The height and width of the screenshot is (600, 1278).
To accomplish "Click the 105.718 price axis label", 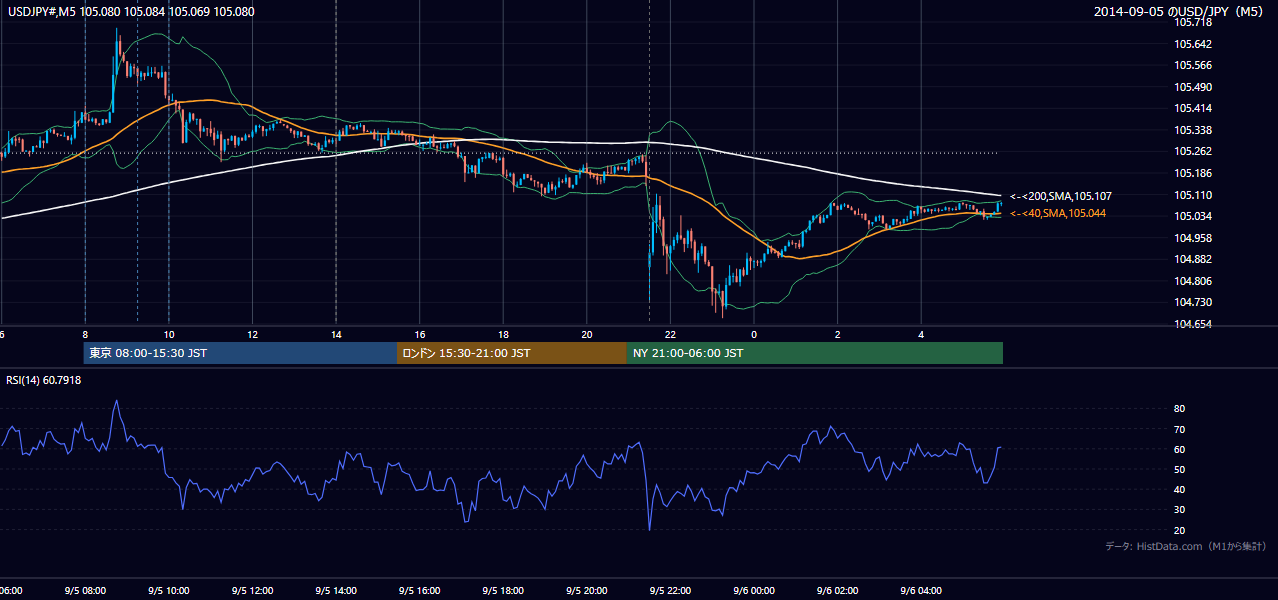I will 1193,22.
